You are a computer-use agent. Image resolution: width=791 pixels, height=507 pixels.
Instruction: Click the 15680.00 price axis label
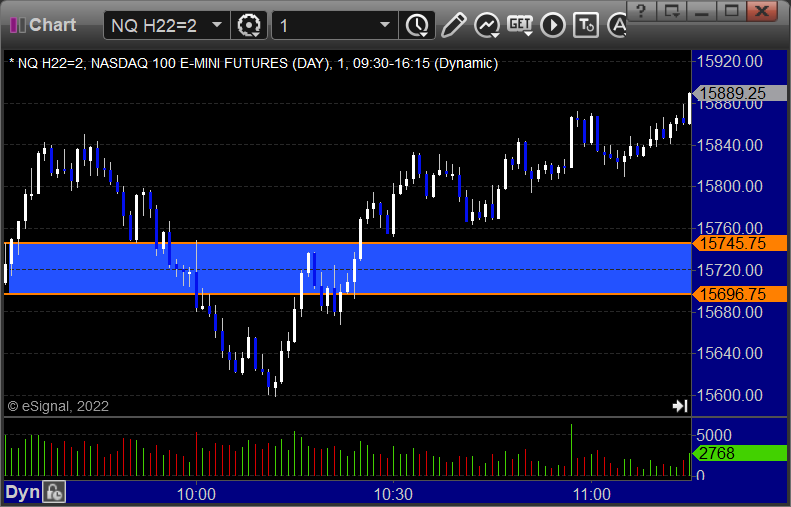pyautogui.click(x=729, y=312)
